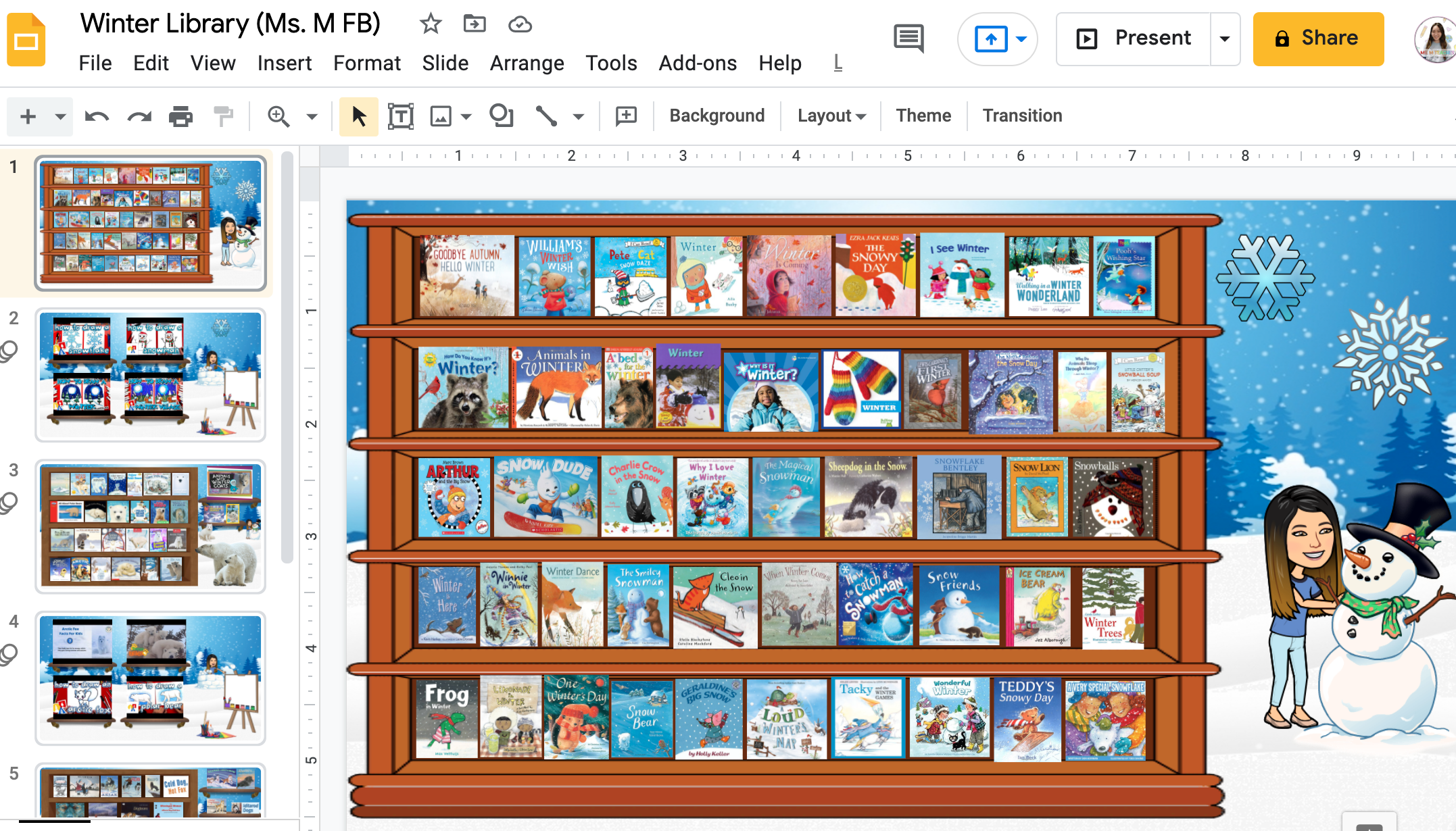
Task: Click the Snowballs book cover
Action: [x=1113, y=498]
